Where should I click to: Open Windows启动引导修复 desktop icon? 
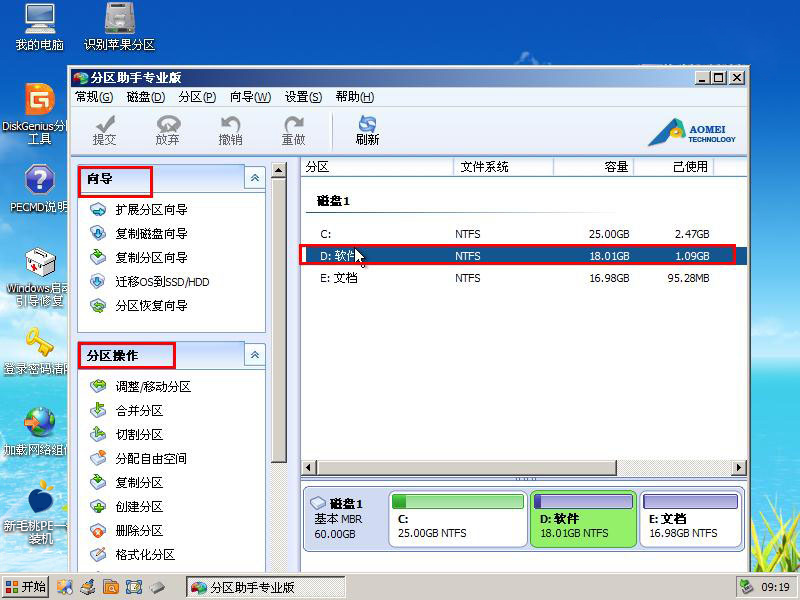click(39, 278)
